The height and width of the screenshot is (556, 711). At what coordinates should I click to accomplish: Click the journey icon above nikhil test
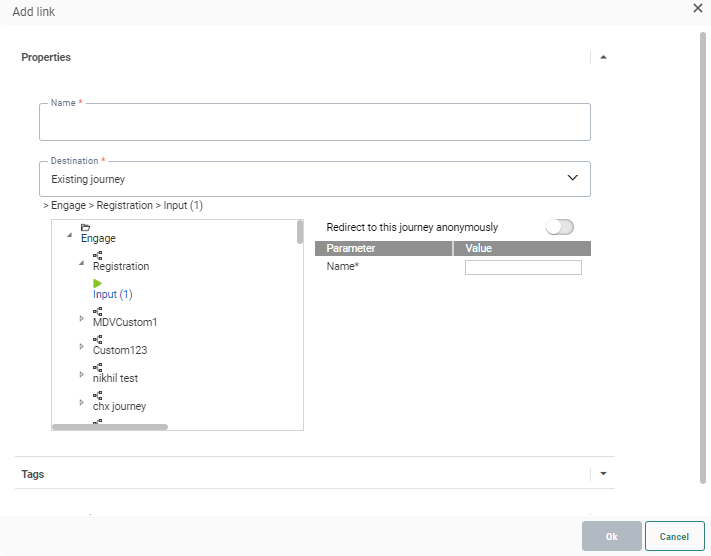click(x=97, y=368)
